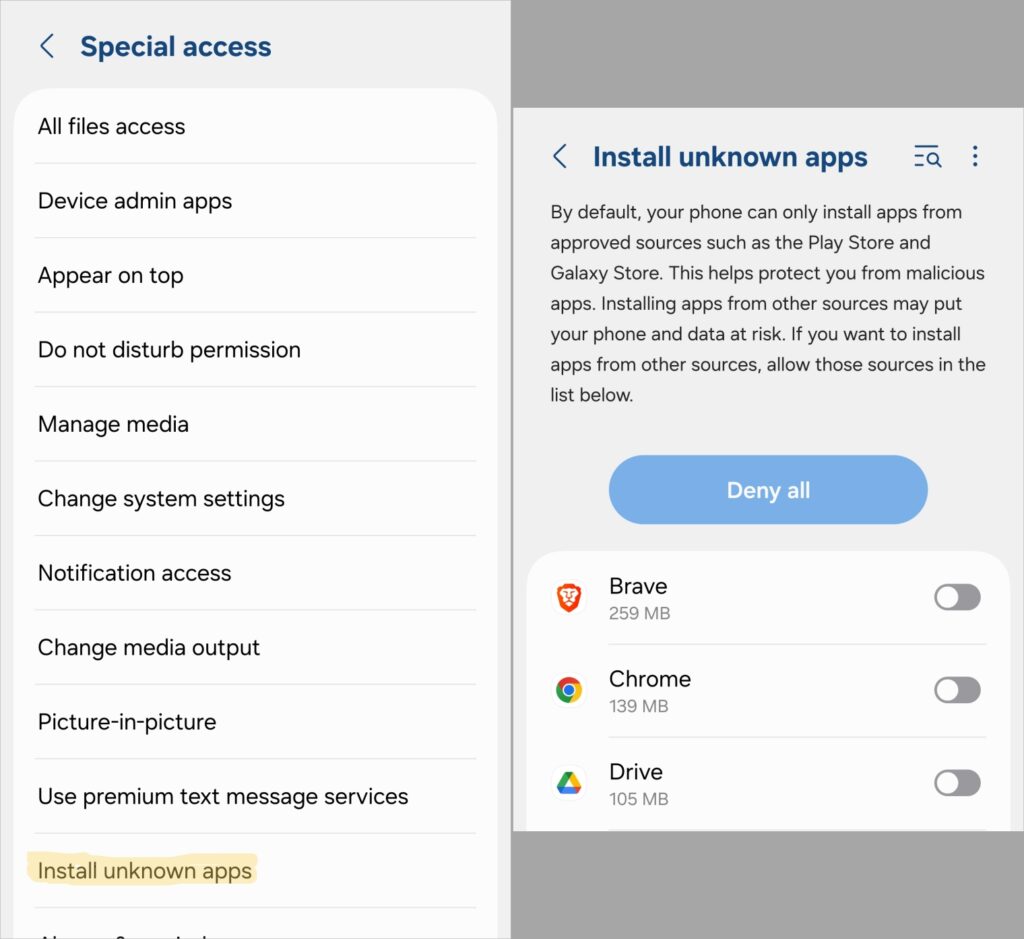The height and width of the screenshot is (939, 1024).
Task: Click the Google Drive app icon
Action: tap(569, 783)
